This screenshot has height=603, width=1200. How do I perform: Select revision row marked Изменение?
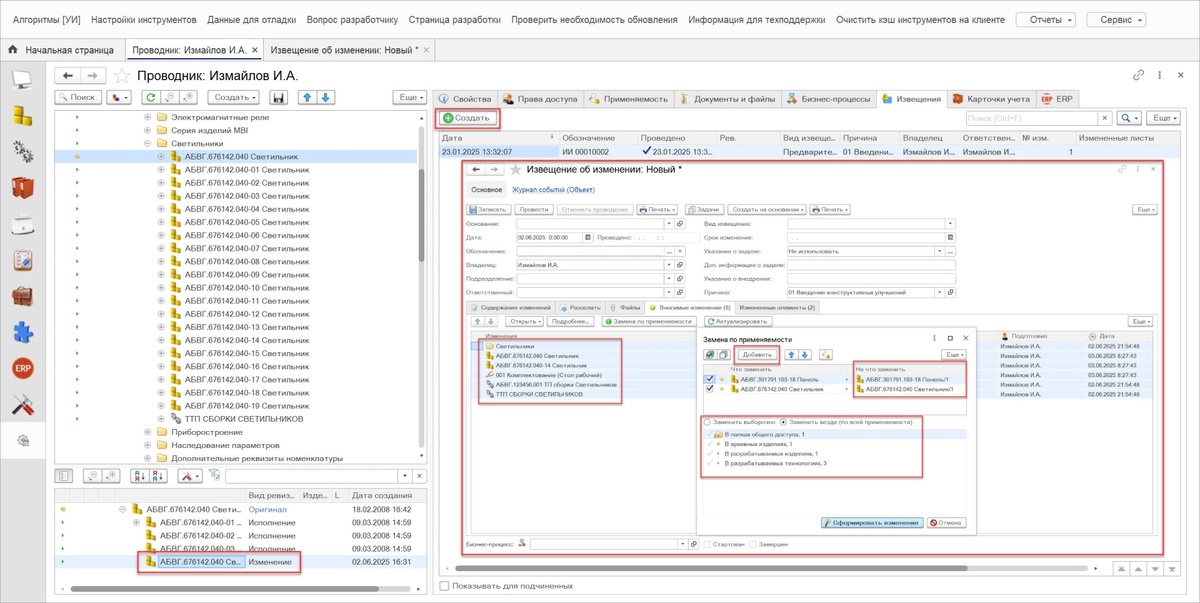click(240, 562)
